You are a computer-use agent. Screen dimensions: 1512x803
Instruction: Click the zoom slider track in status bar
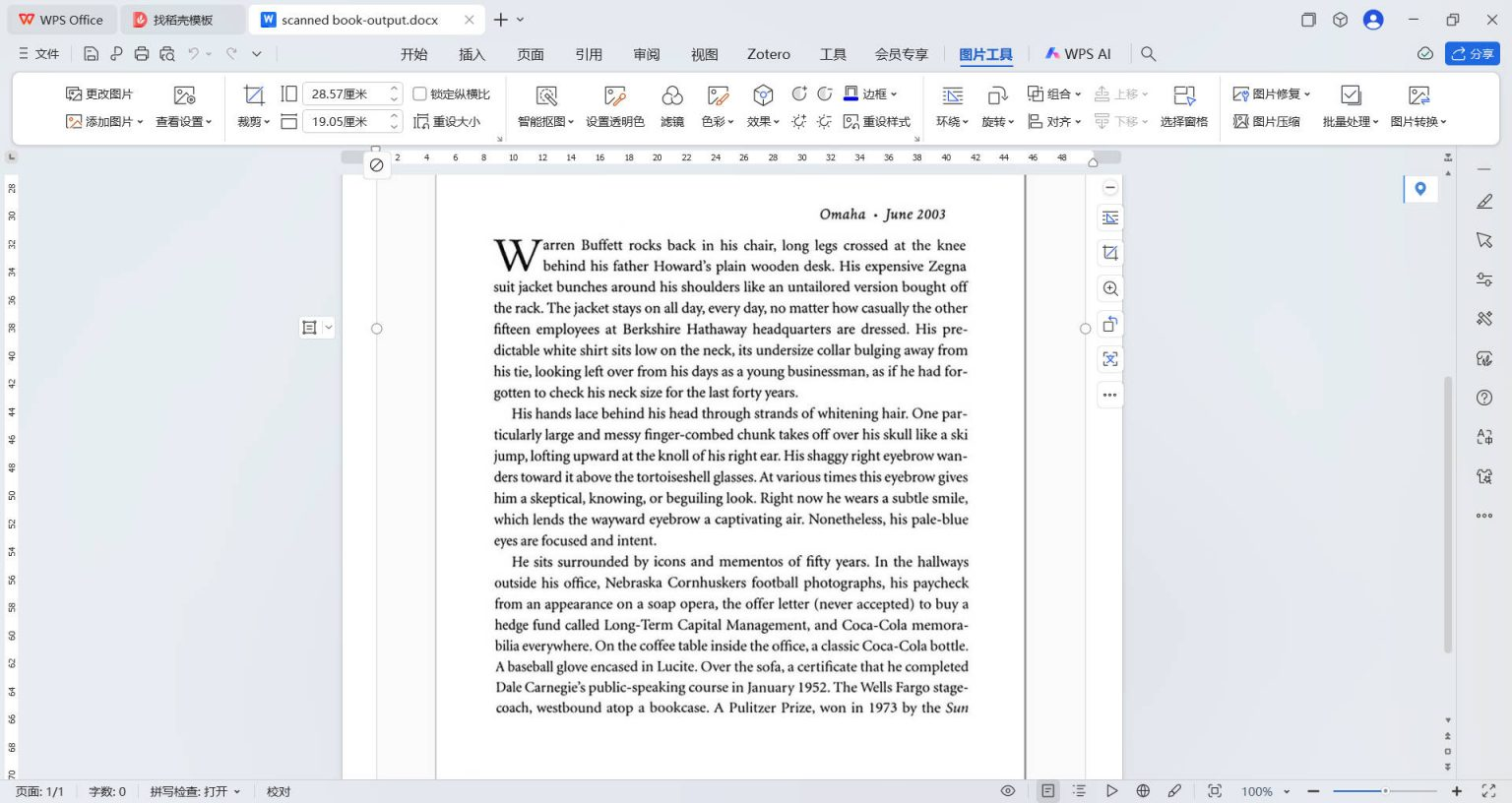point(1385,791)
